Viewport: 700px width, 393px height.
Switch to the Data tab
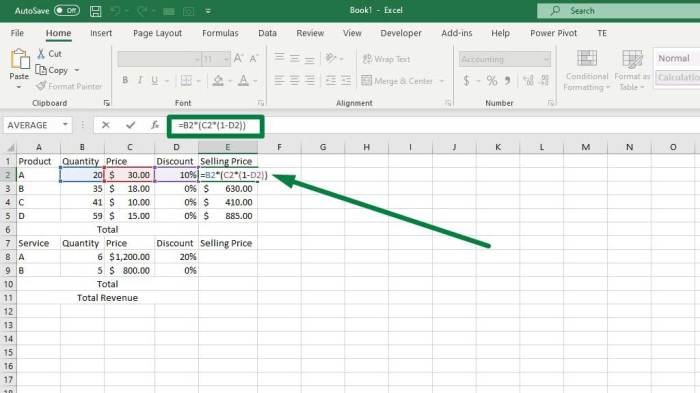pyautogui.click(x=267, y=33)
